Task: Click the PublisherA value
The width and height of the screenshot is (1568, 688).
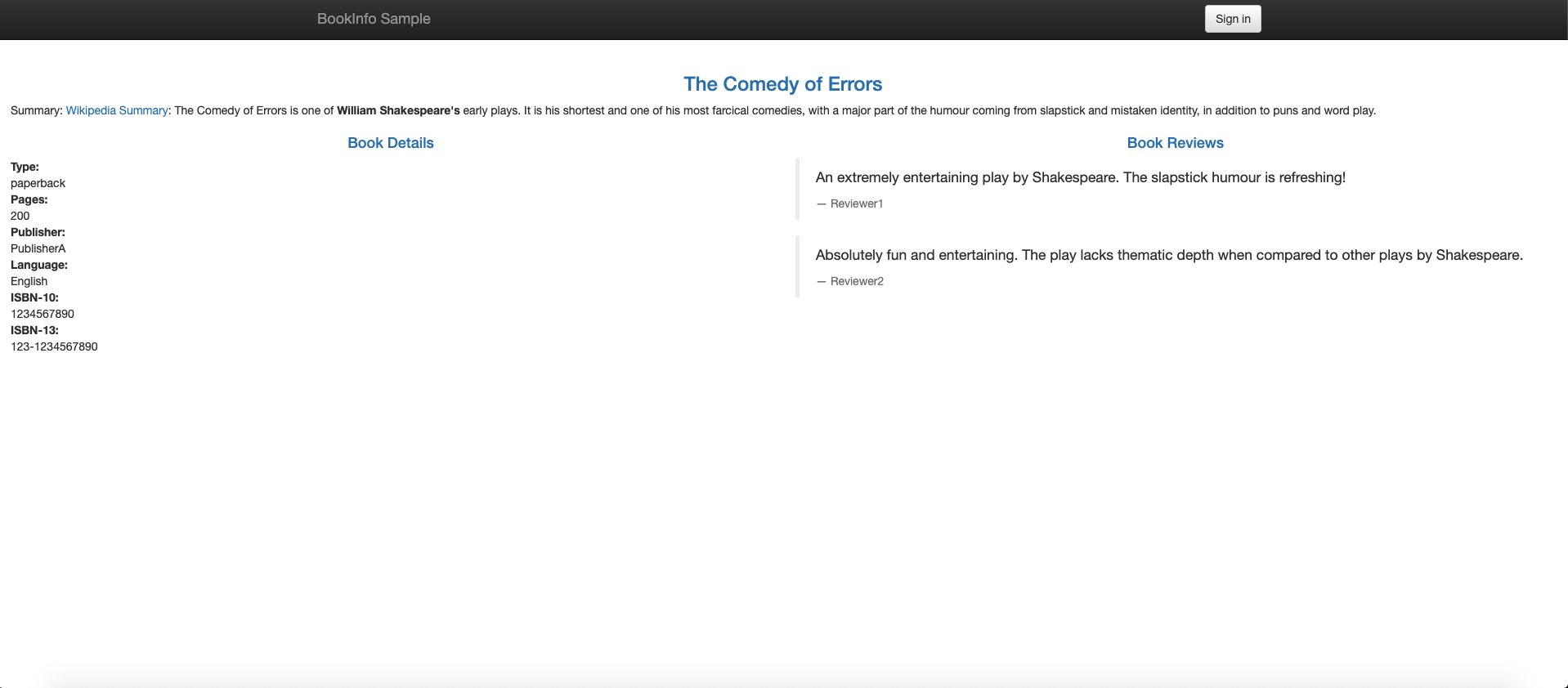Action: [x=38, y=248]
